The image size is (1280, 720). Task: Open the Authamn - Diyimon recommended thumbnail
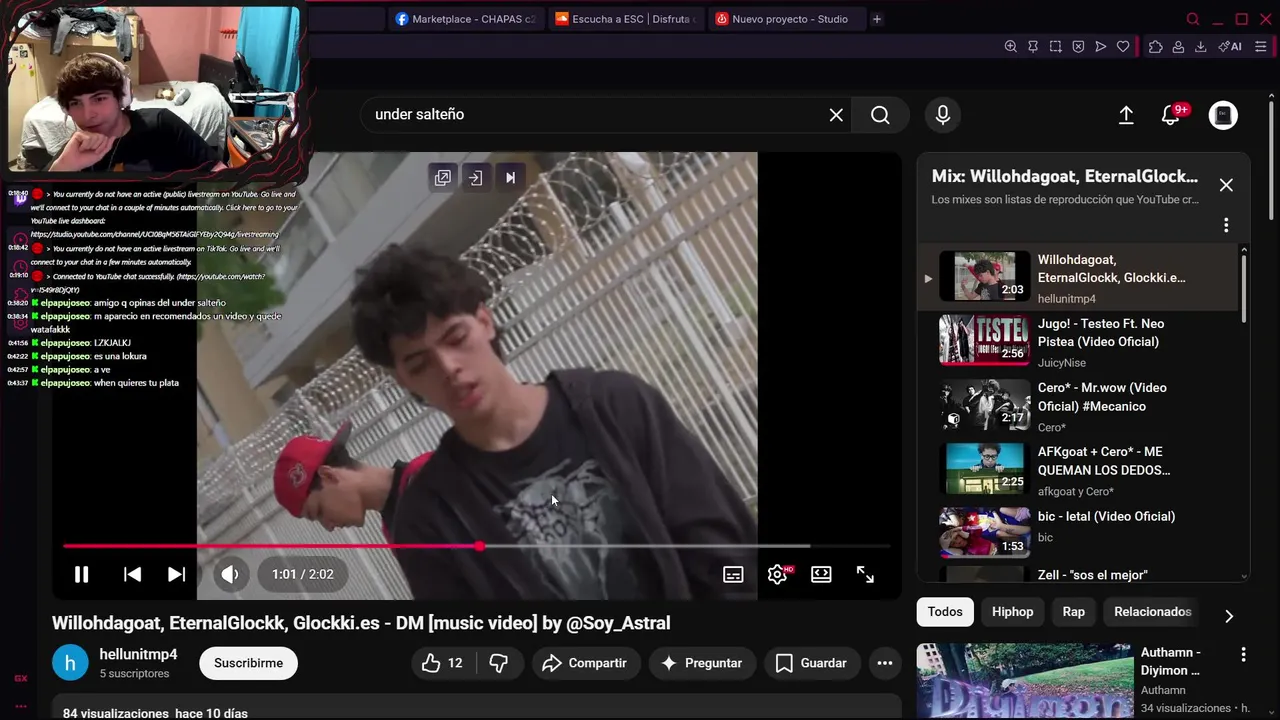coord(1025,681)
